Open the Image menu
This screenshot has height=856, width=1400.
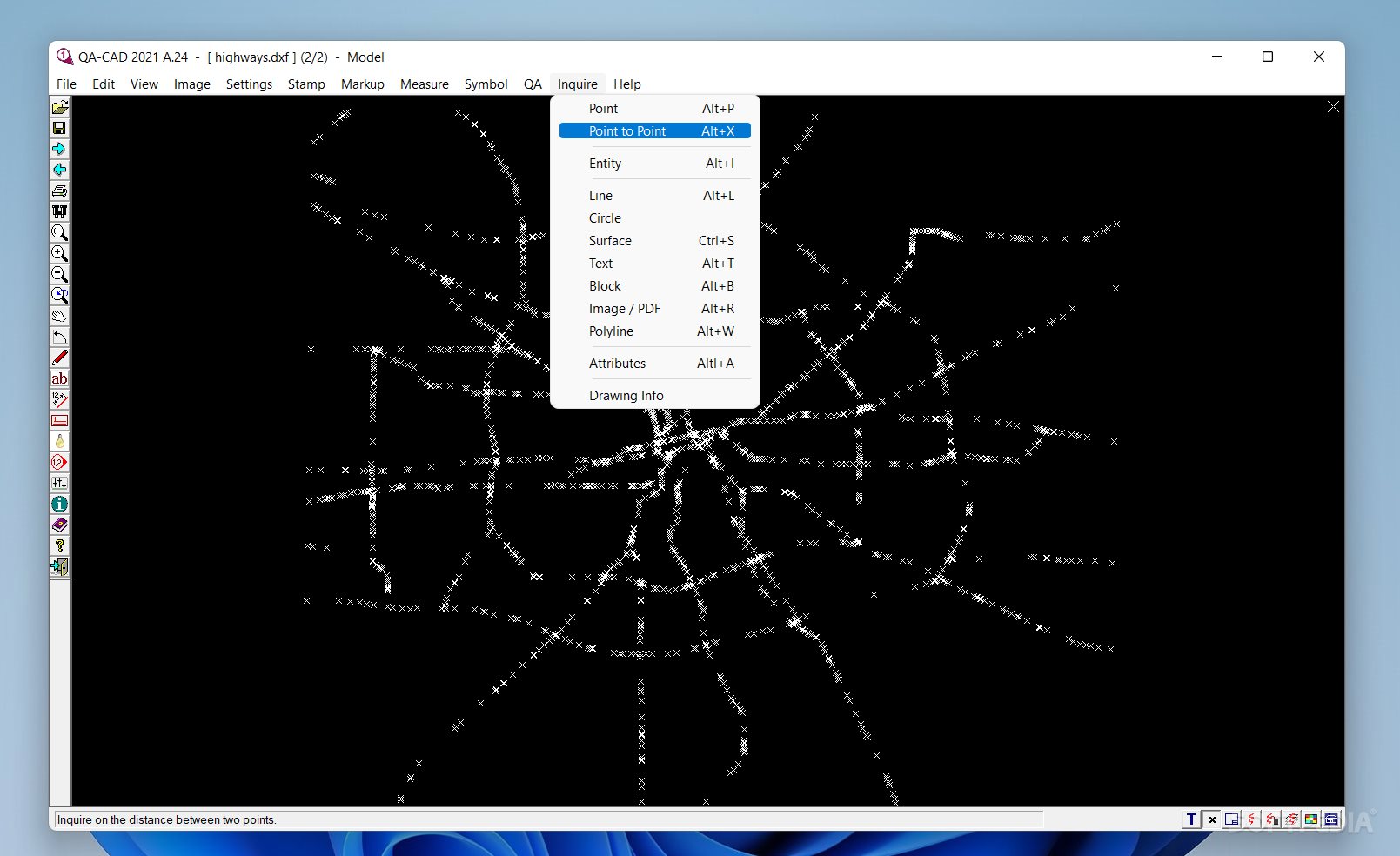point(192,84)
